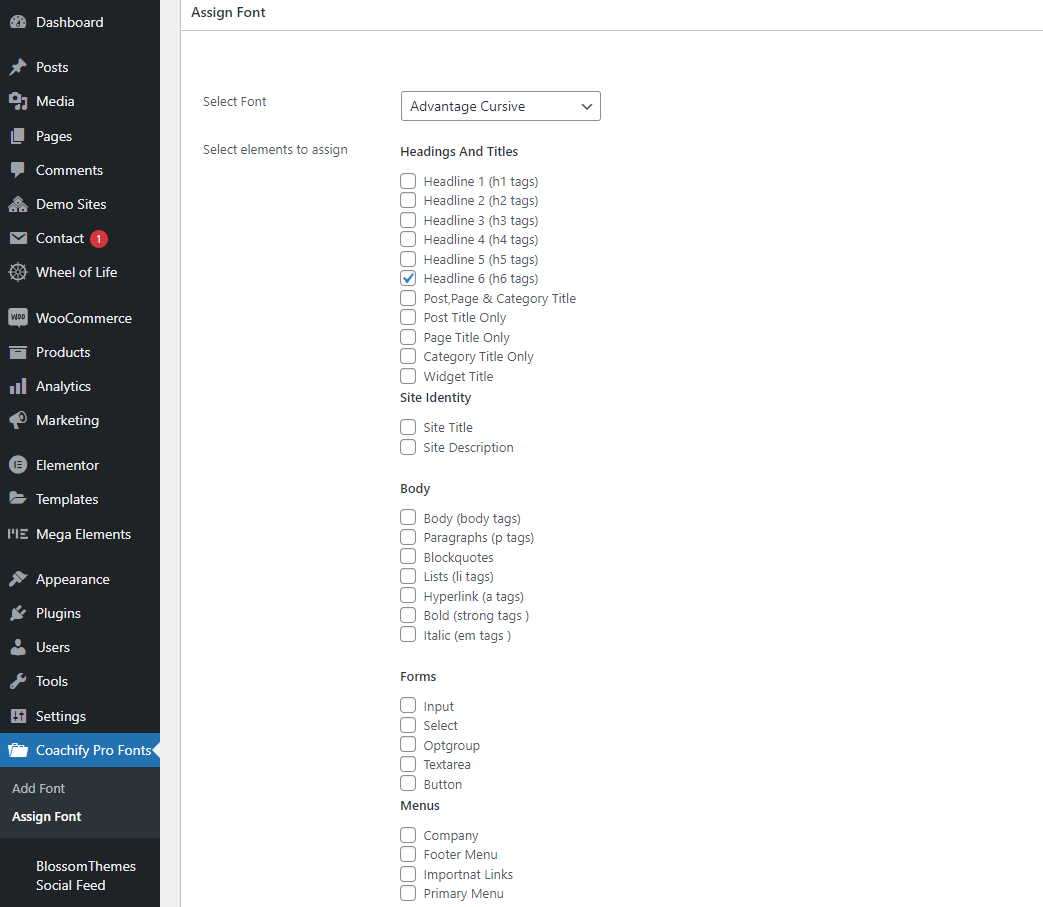This screenshot has width=1043, height=907.
Task: Check the Headline 1 (h1 tags) checkbox
Action: [x=408, y=181]
